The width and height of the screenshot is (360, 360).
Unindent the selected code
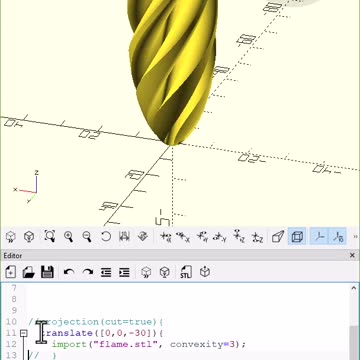click(106, 272)
